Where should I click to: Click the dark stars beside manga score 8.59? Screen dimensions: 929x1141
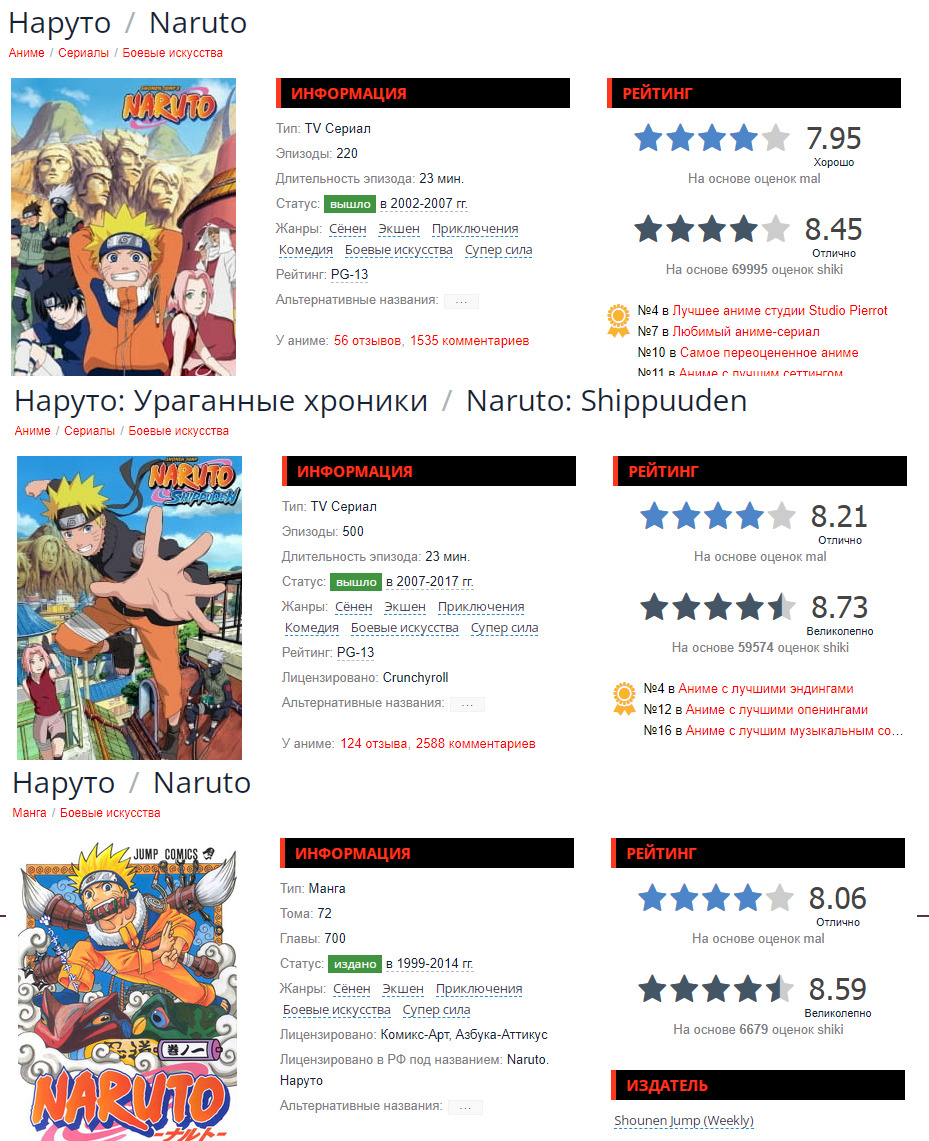click(x=715, y=989)
